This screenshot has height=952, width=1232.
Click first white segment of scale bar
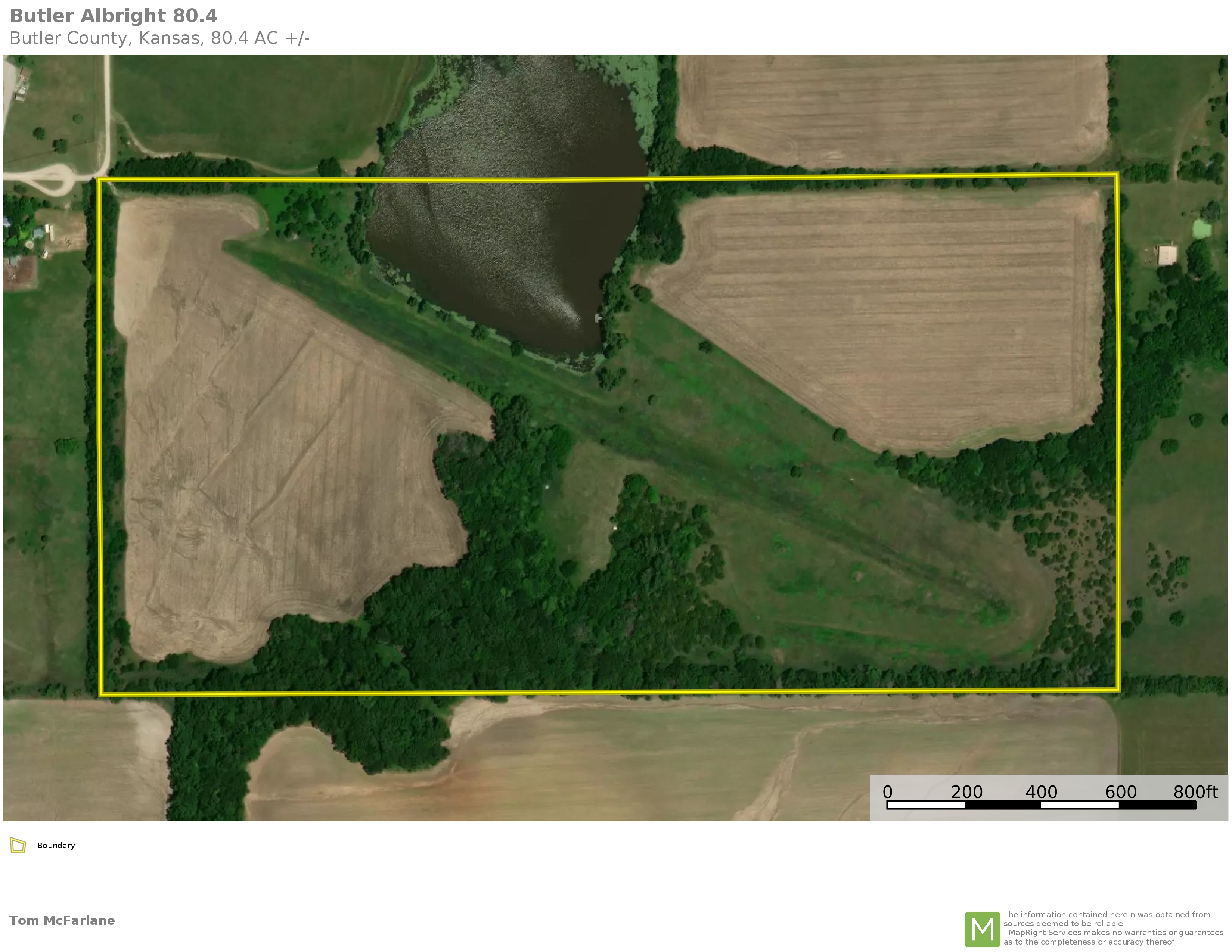(926, 805)
